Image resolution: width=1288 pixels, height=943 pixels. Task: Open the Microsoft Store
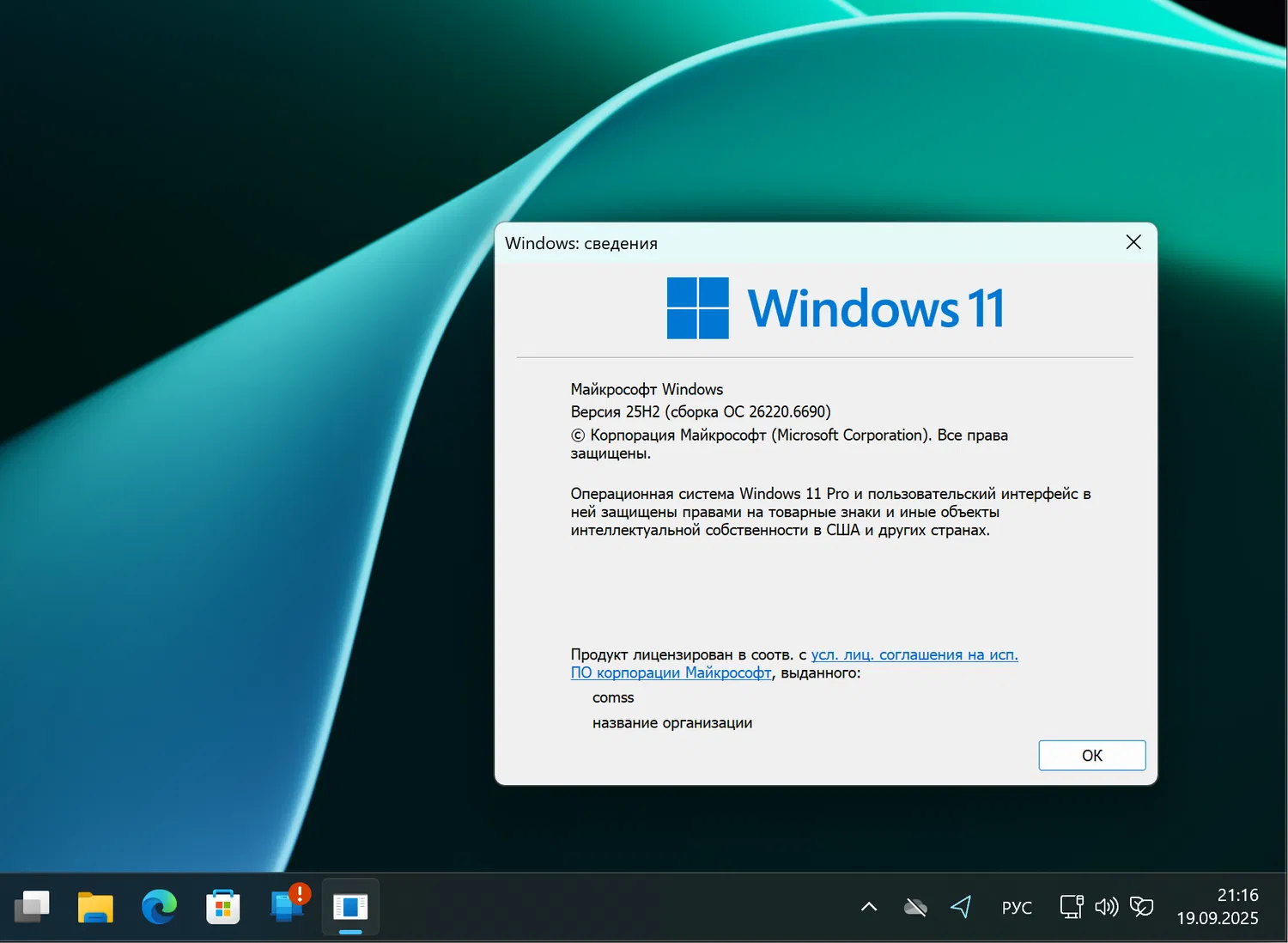(222, 906)
